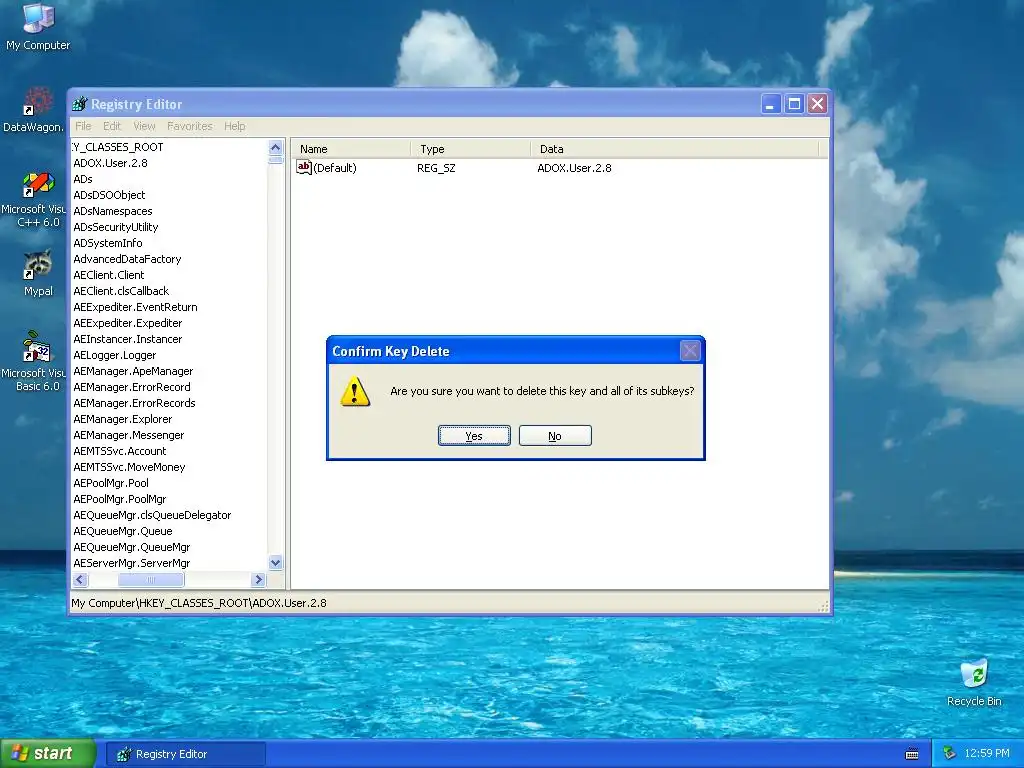1024x768 pixels.
Task: Select the ADs tree key
Action: point(83,179)
